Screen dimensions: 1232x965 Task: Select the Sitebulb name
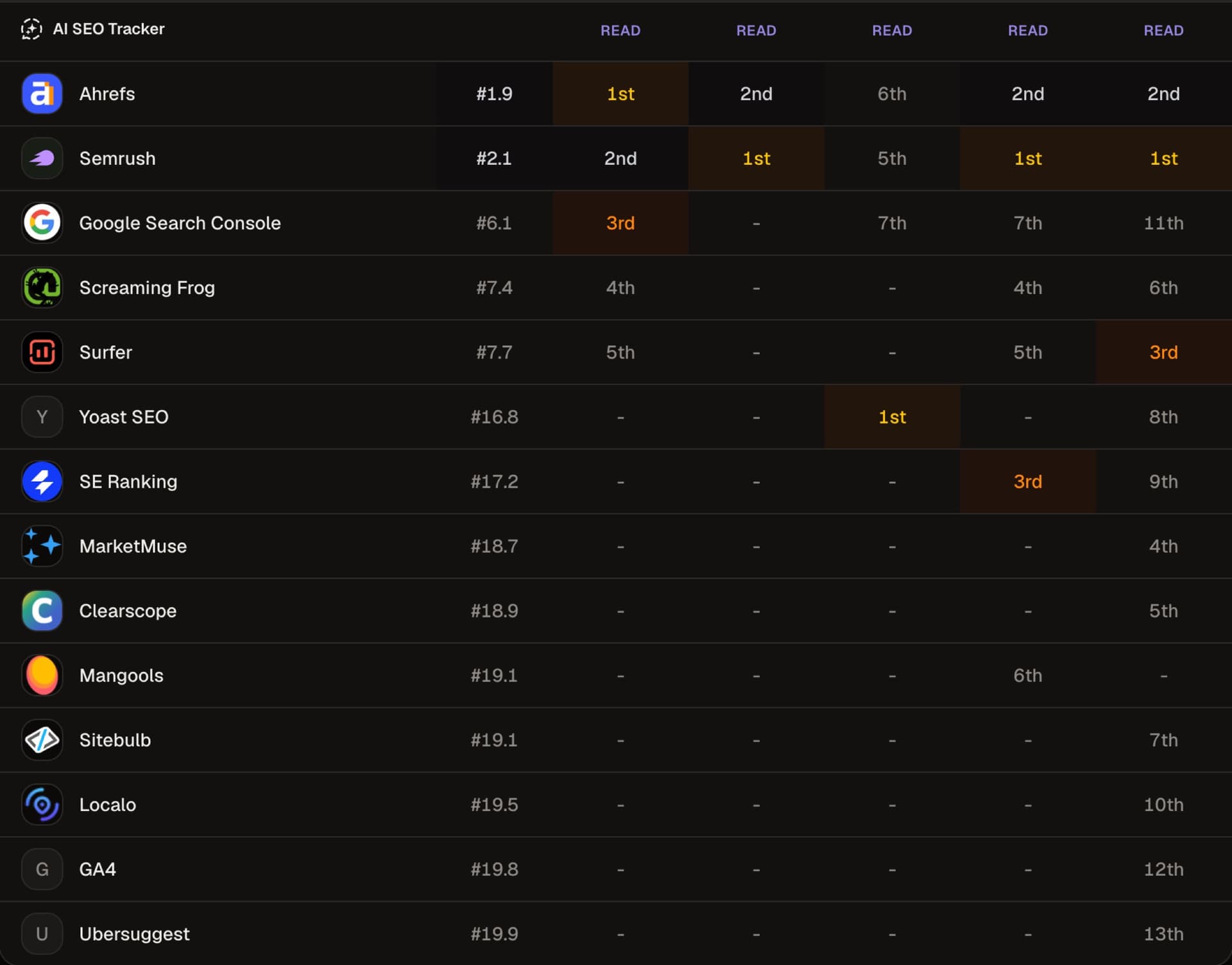click(115, 740)
